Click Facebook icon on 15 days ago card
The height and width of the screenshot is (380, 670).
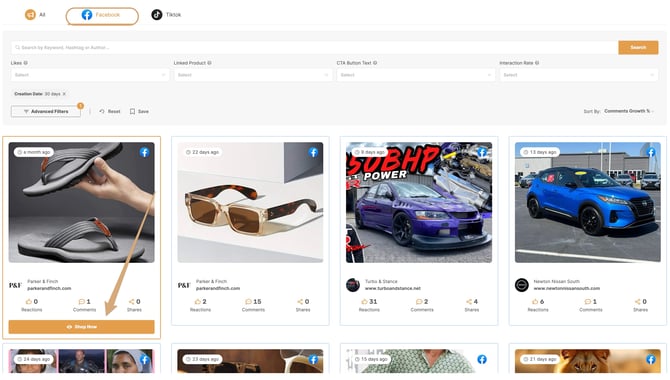(x=482, y=359)
